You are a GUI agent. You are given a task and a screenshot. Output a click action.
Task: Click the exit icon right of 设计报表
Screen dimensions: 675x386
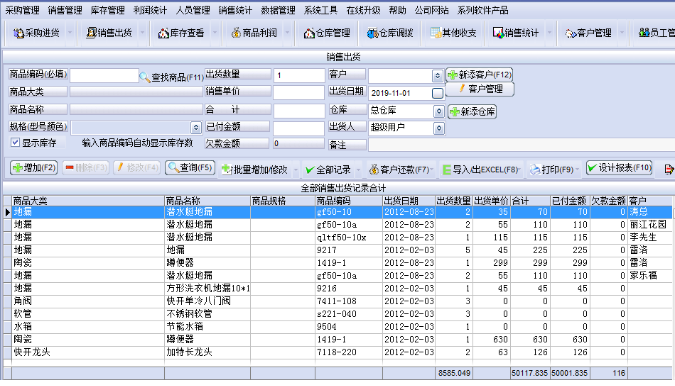(x=669, y=170)
